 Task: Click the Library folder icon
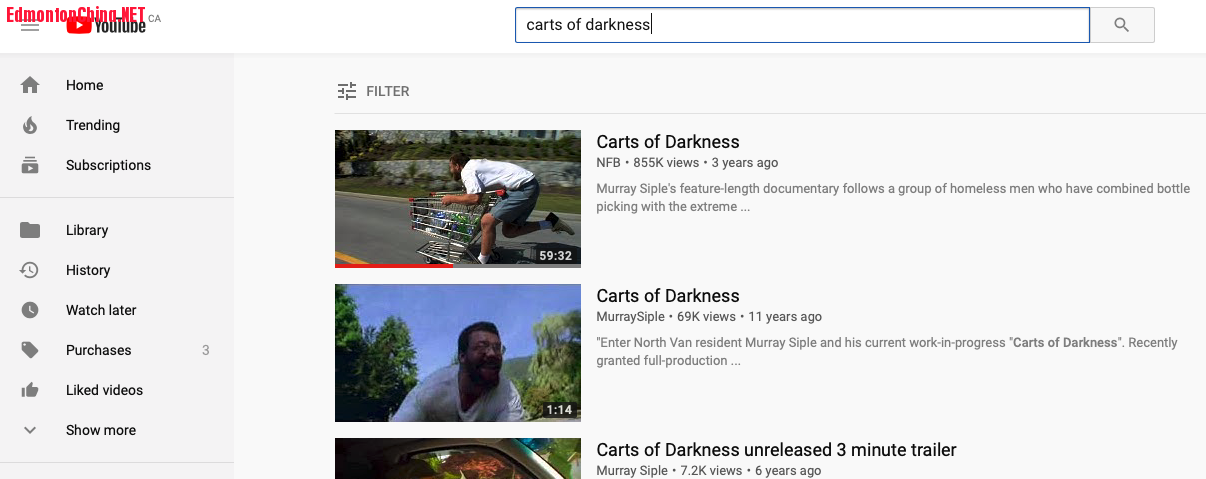(x=30, y=230)
